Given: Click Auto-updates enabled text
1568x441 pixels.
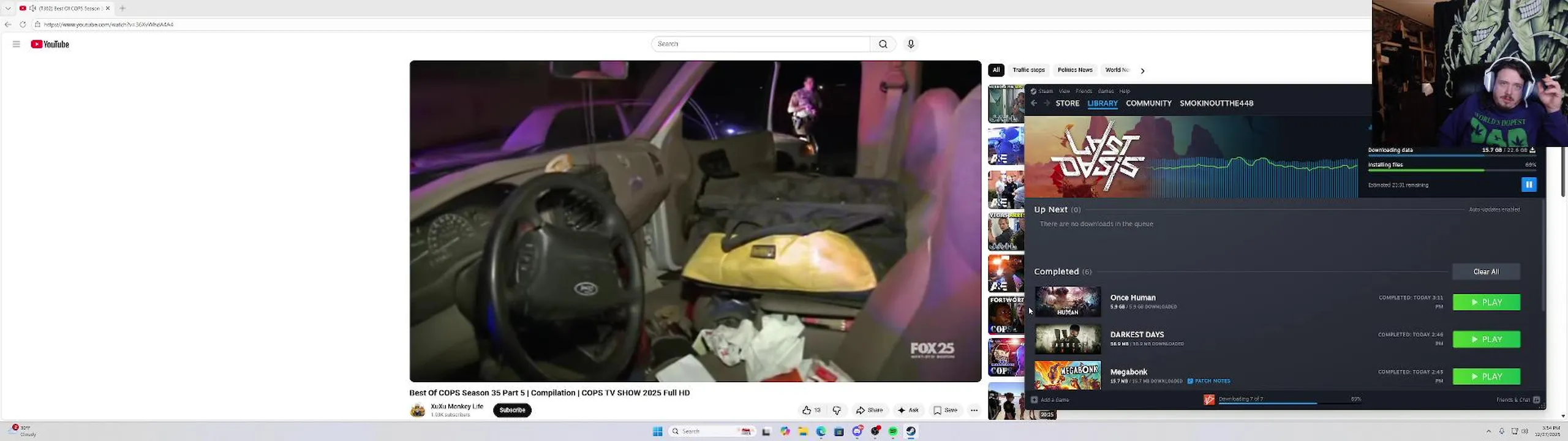Looking at the screenshot, I should [1494, 209].
